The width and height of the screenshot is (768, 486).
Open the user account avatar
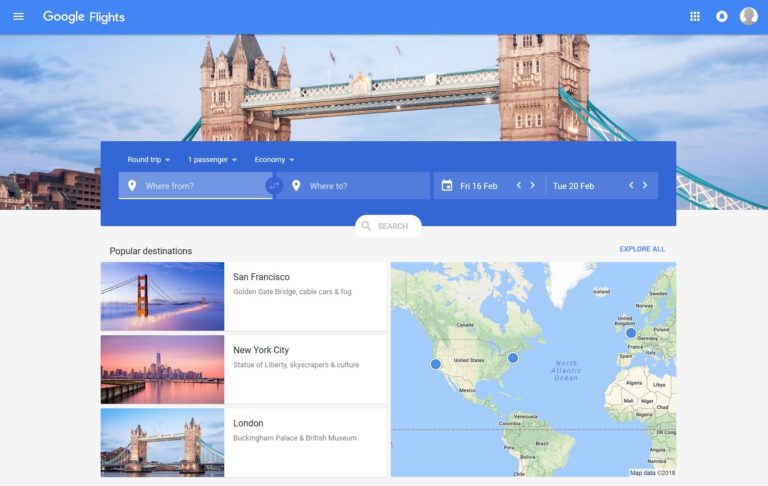748,16
